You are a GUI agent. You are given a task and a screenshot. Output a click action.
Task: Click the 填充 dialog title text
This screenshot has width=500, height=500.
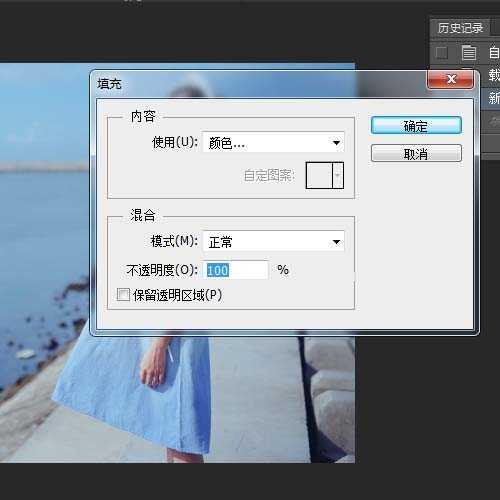109,83
